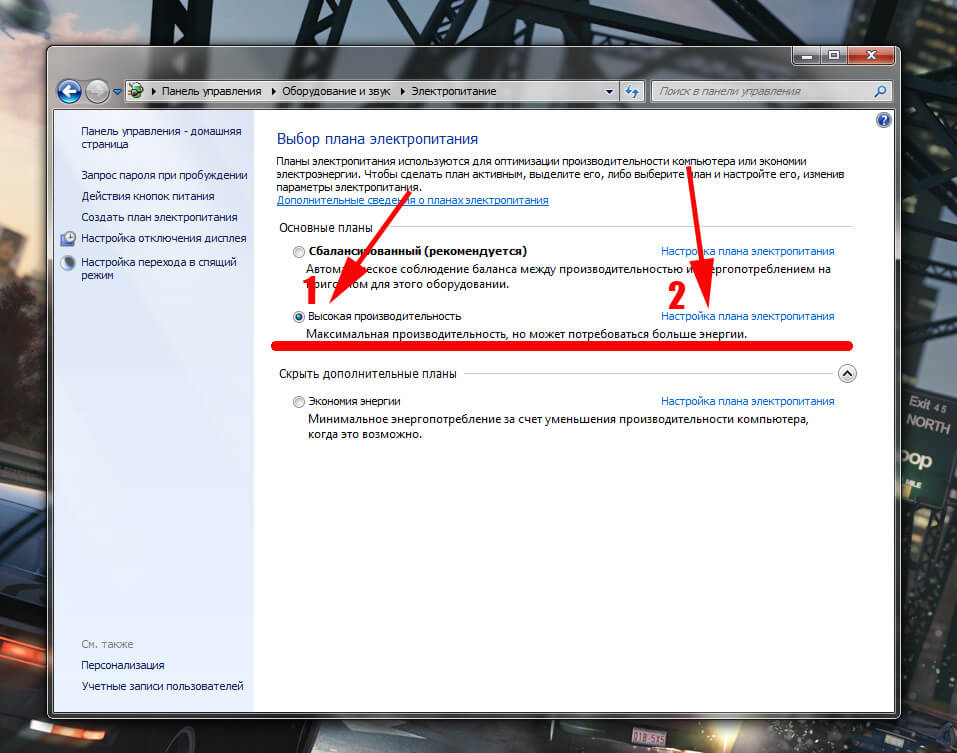Open 'Учетные записи пользователей' link
Image resolution: width=957 pixels, height=753 pixels.
[162, 686]
